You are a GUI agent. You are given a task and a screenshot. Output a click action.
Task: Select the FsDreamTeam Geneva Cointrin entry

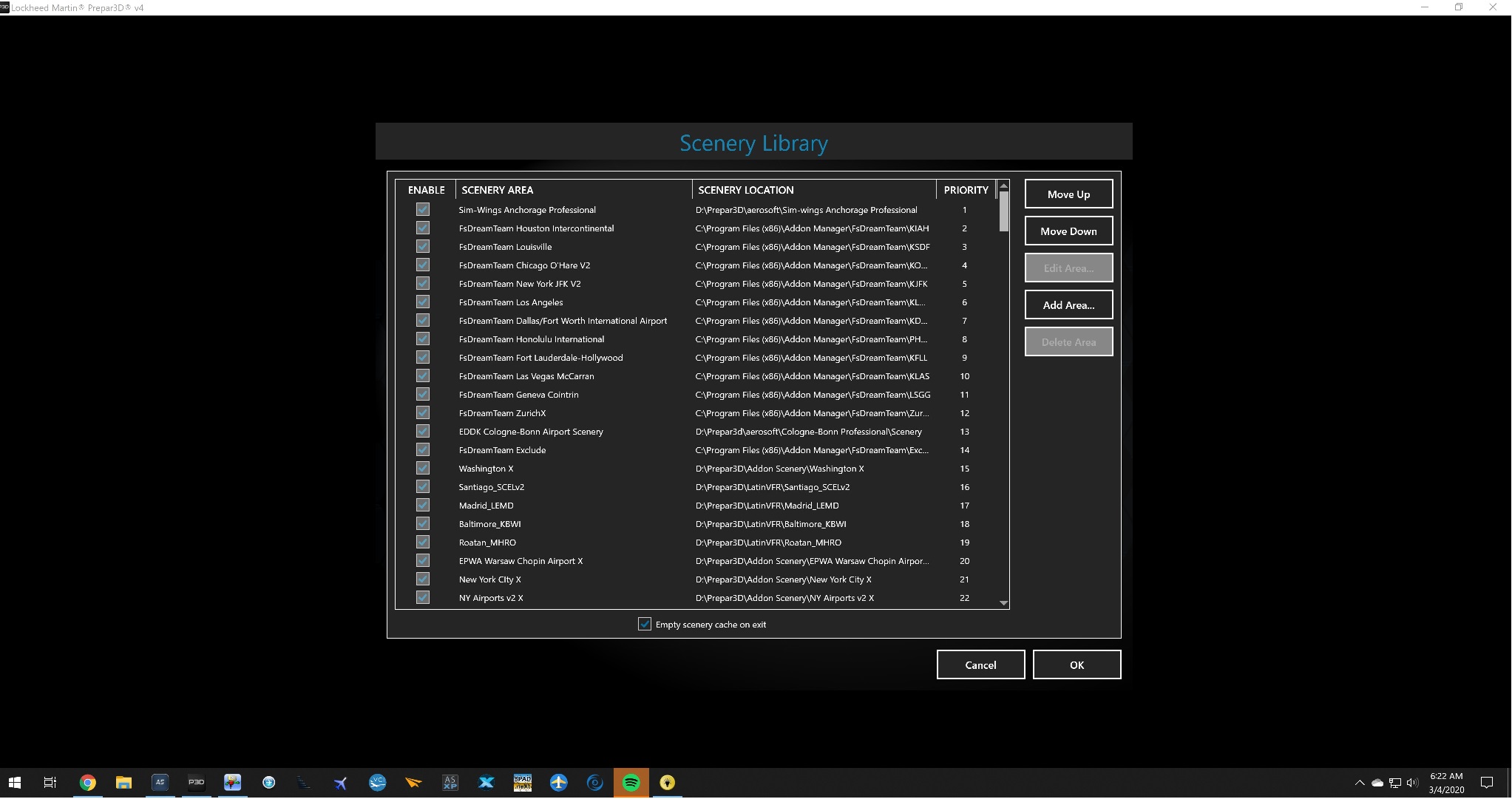(x=696, y=395)
